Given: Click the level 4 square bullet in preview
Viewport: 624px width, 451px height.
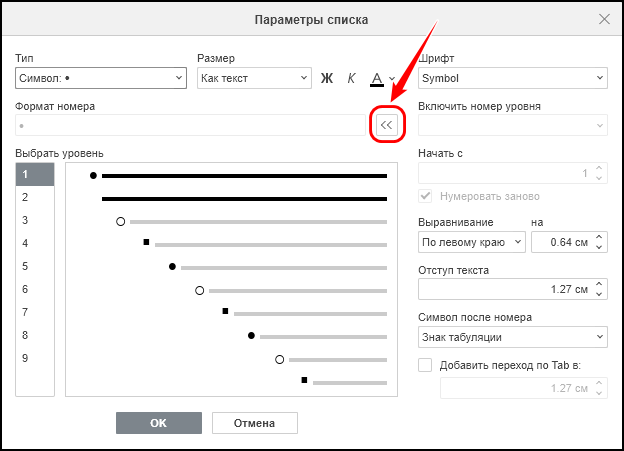Looking at the screenshot, I should pos(146,242).
